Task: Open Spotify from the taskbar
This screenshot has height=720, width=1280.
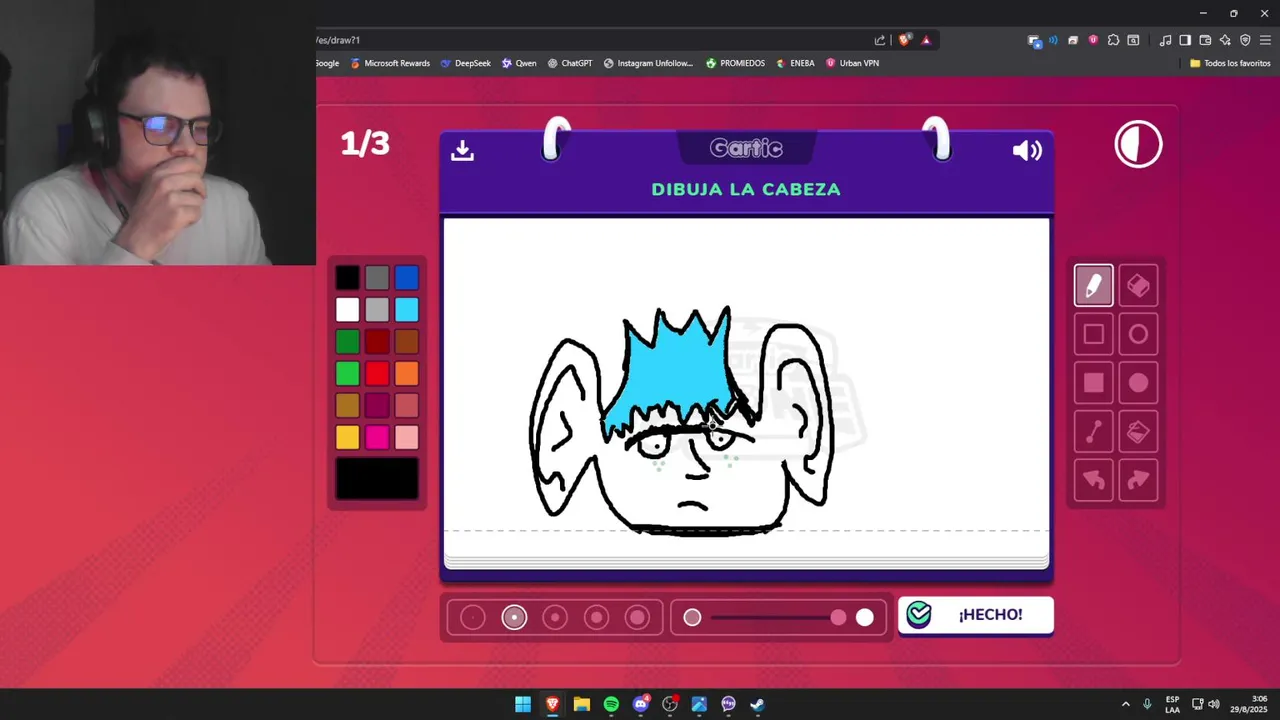Action: point(611,704)
